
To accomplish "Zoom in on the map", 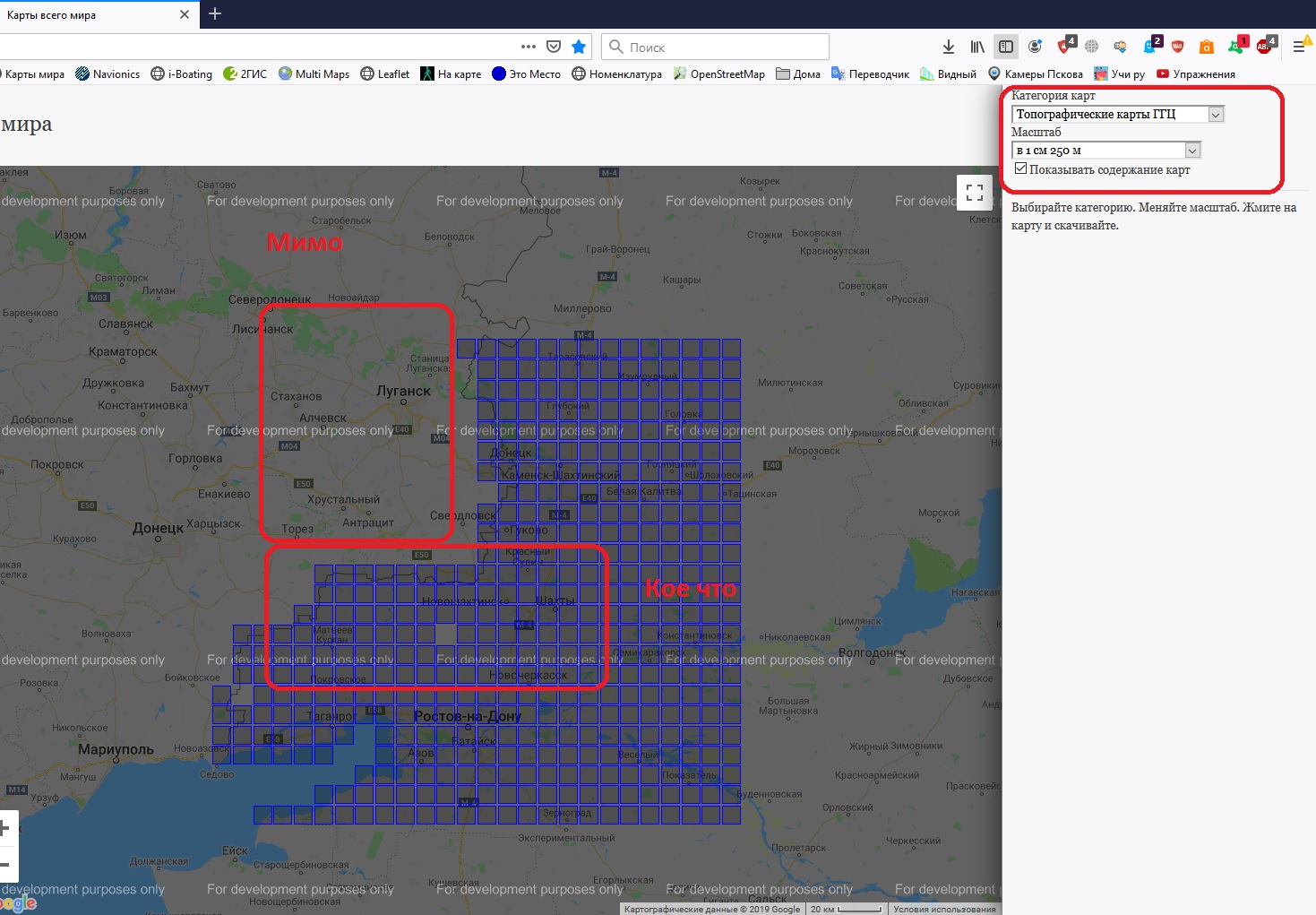I will (5, 829).
